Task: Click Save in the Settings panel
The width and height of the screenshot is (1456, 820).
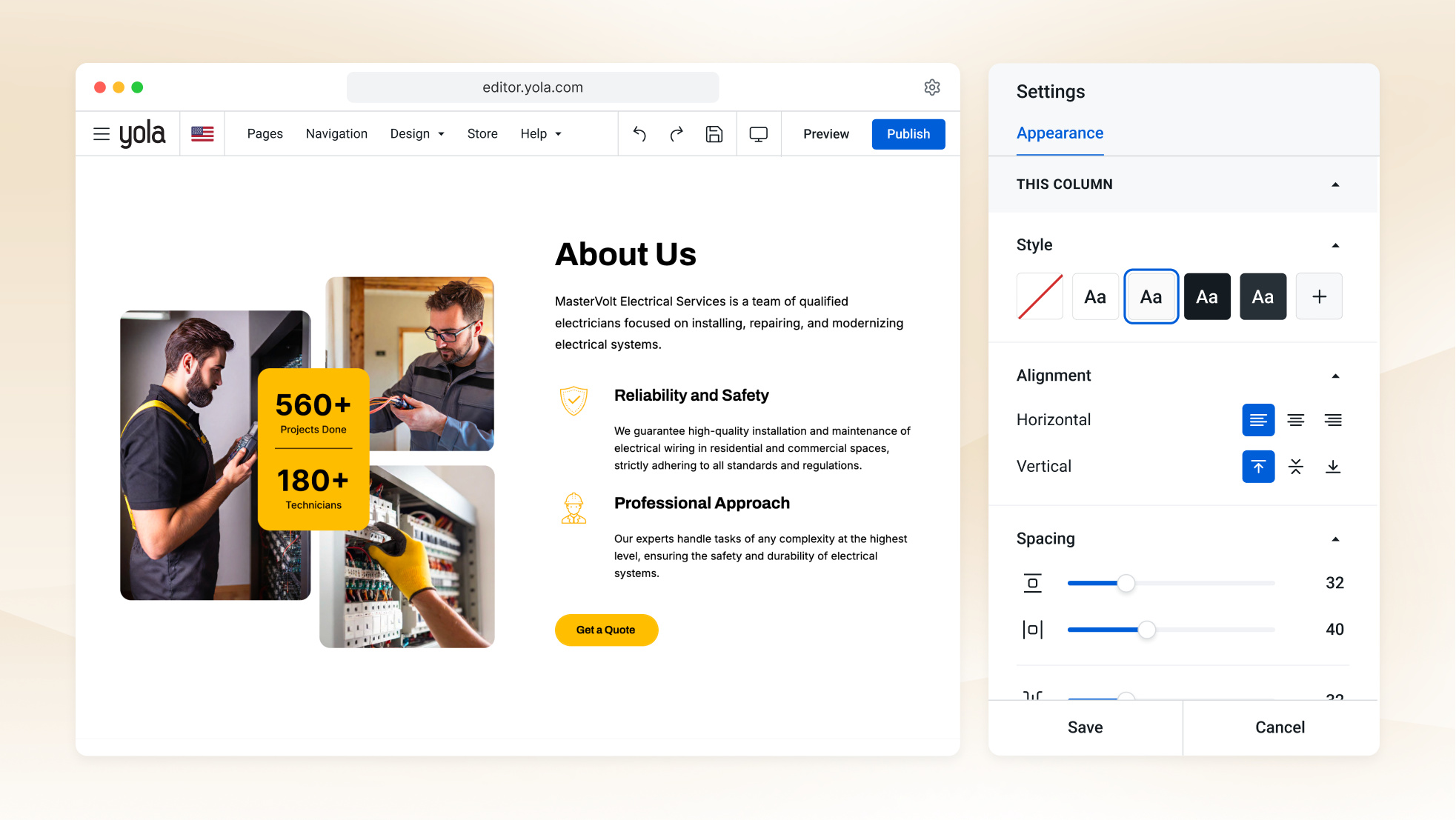Action: (x=1086, y=727)
